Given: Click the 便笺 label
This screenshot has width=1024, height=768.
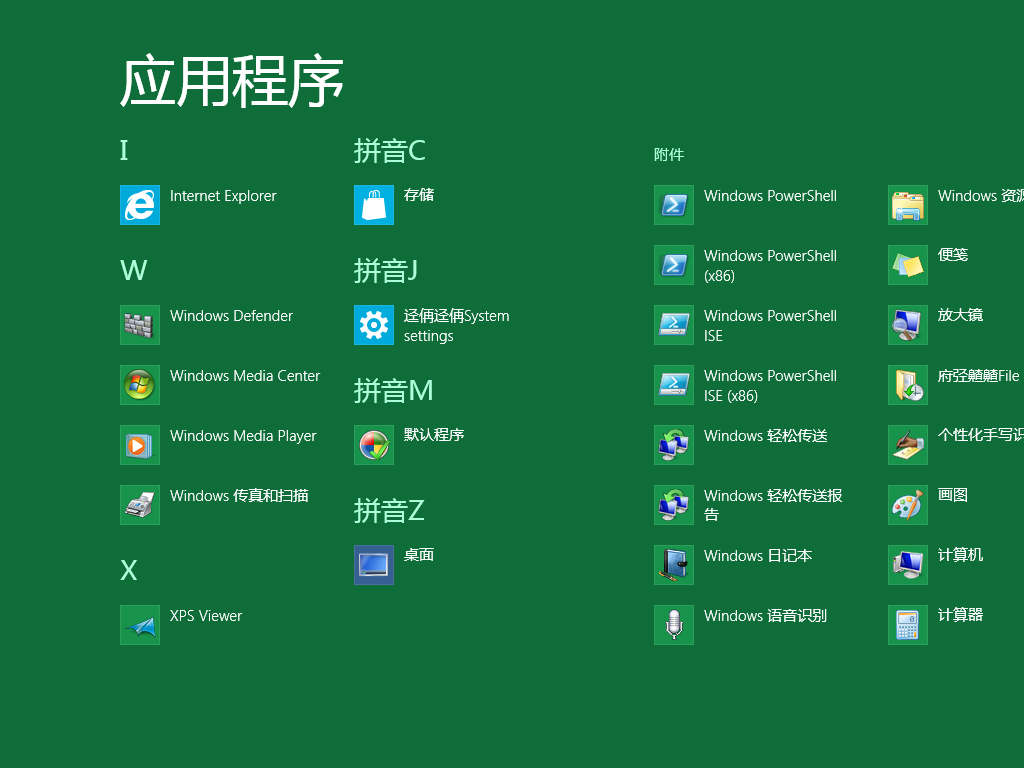Looking at the screenshot, I should 953,255.
